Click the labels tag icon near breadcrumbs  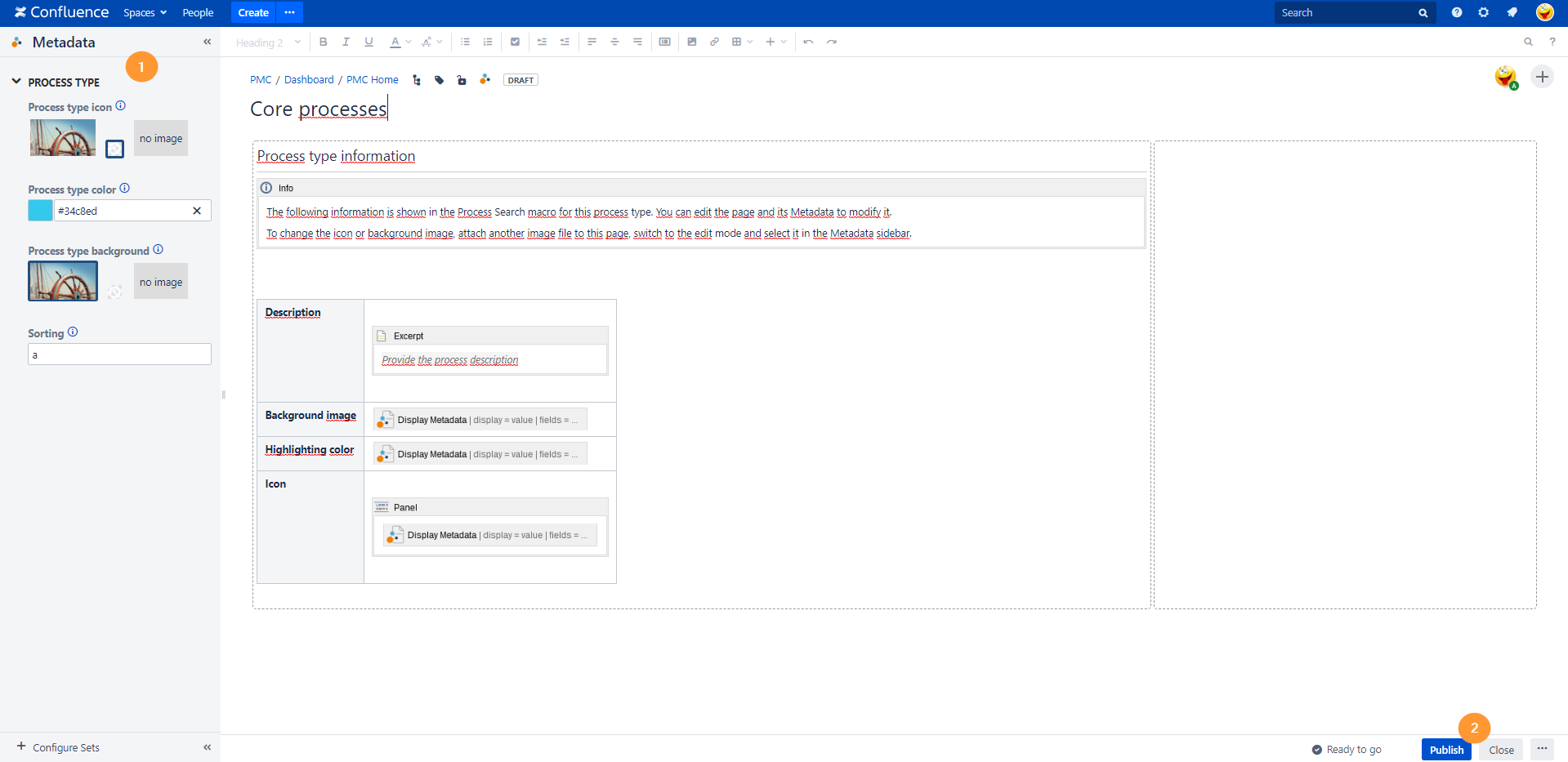point(440,80)
